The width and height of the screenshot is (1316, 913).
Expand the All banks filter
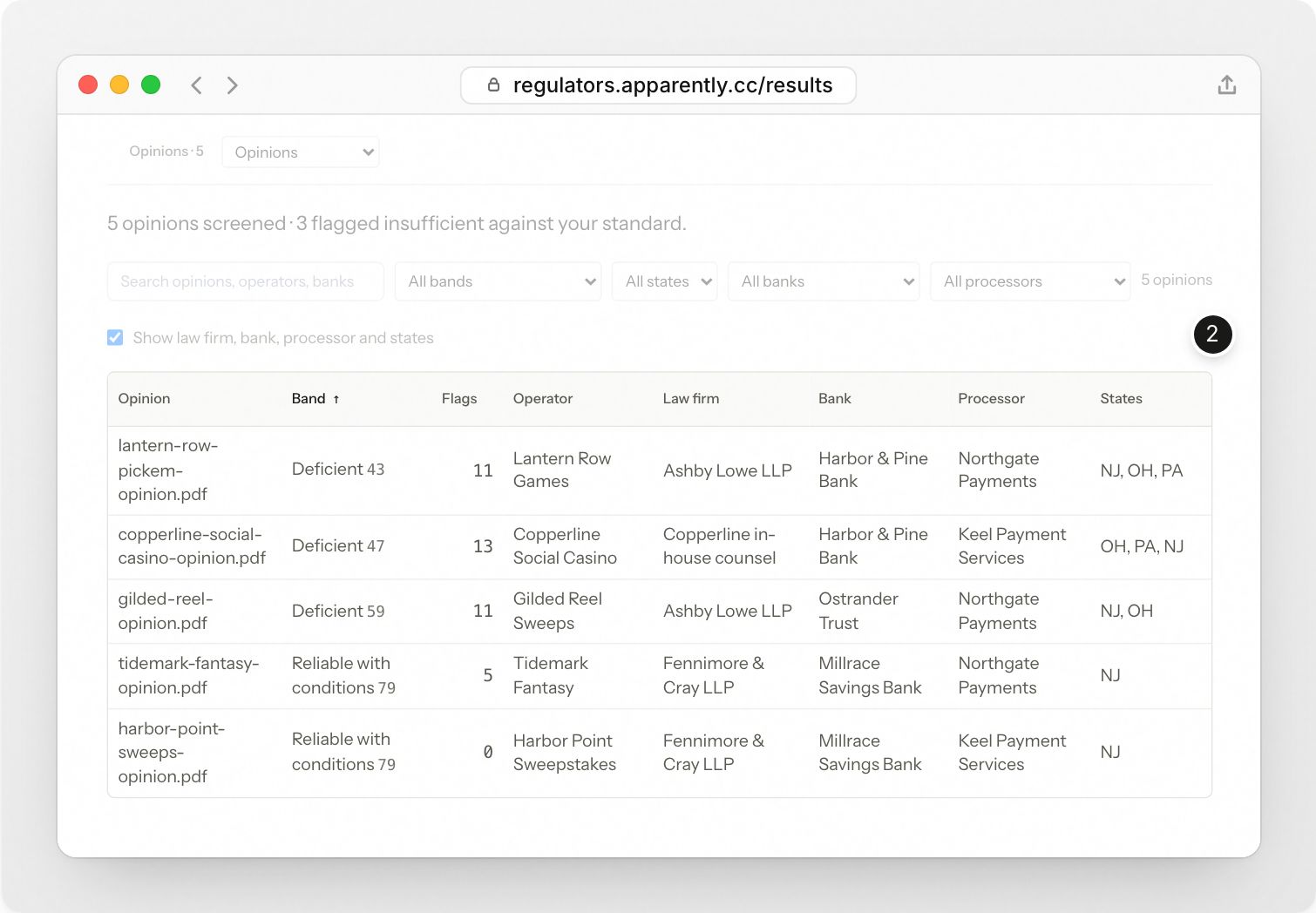pos(824,281)
